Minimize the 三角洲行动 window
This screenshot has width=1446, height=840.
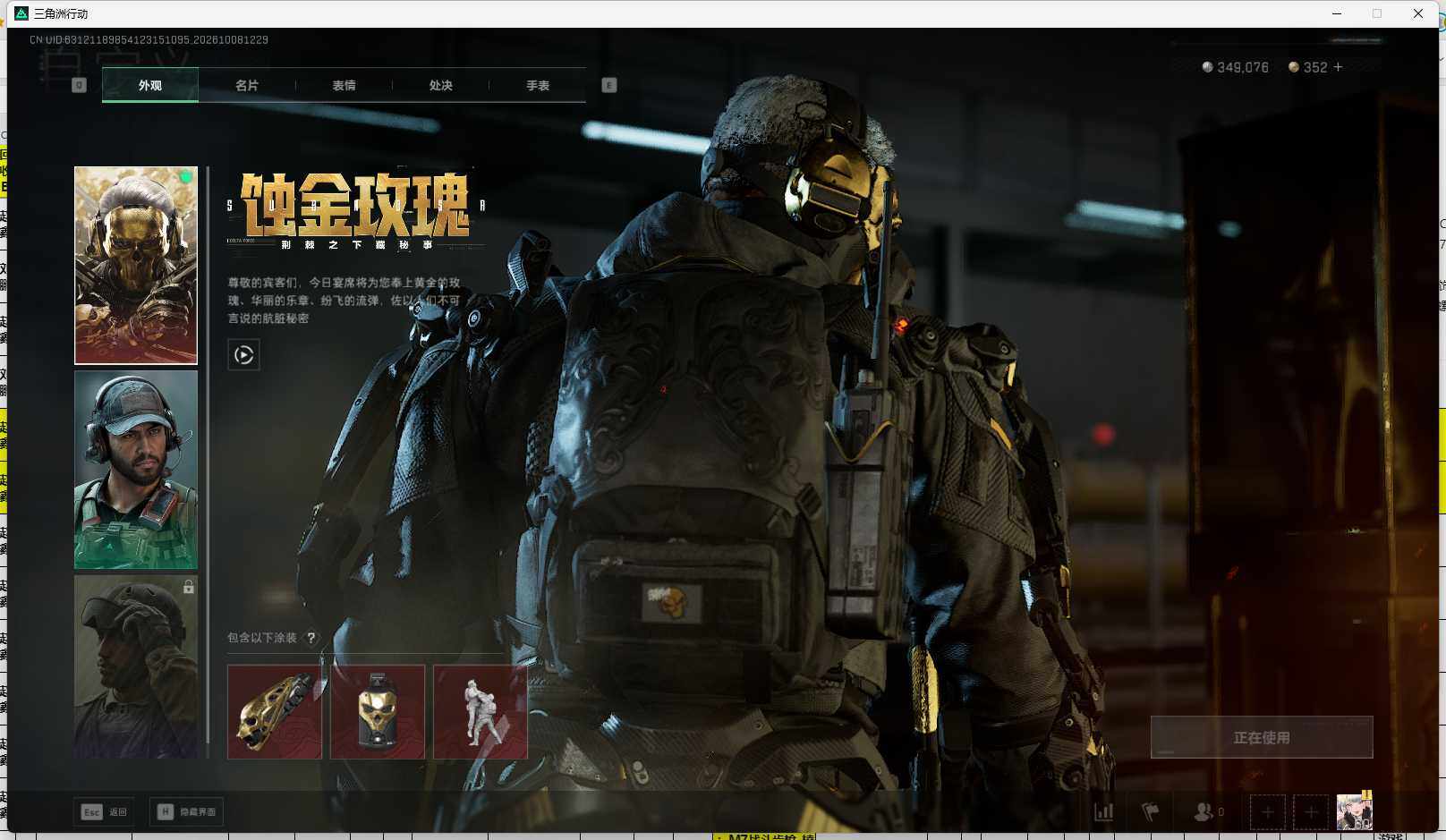[x=1337, y=13]
